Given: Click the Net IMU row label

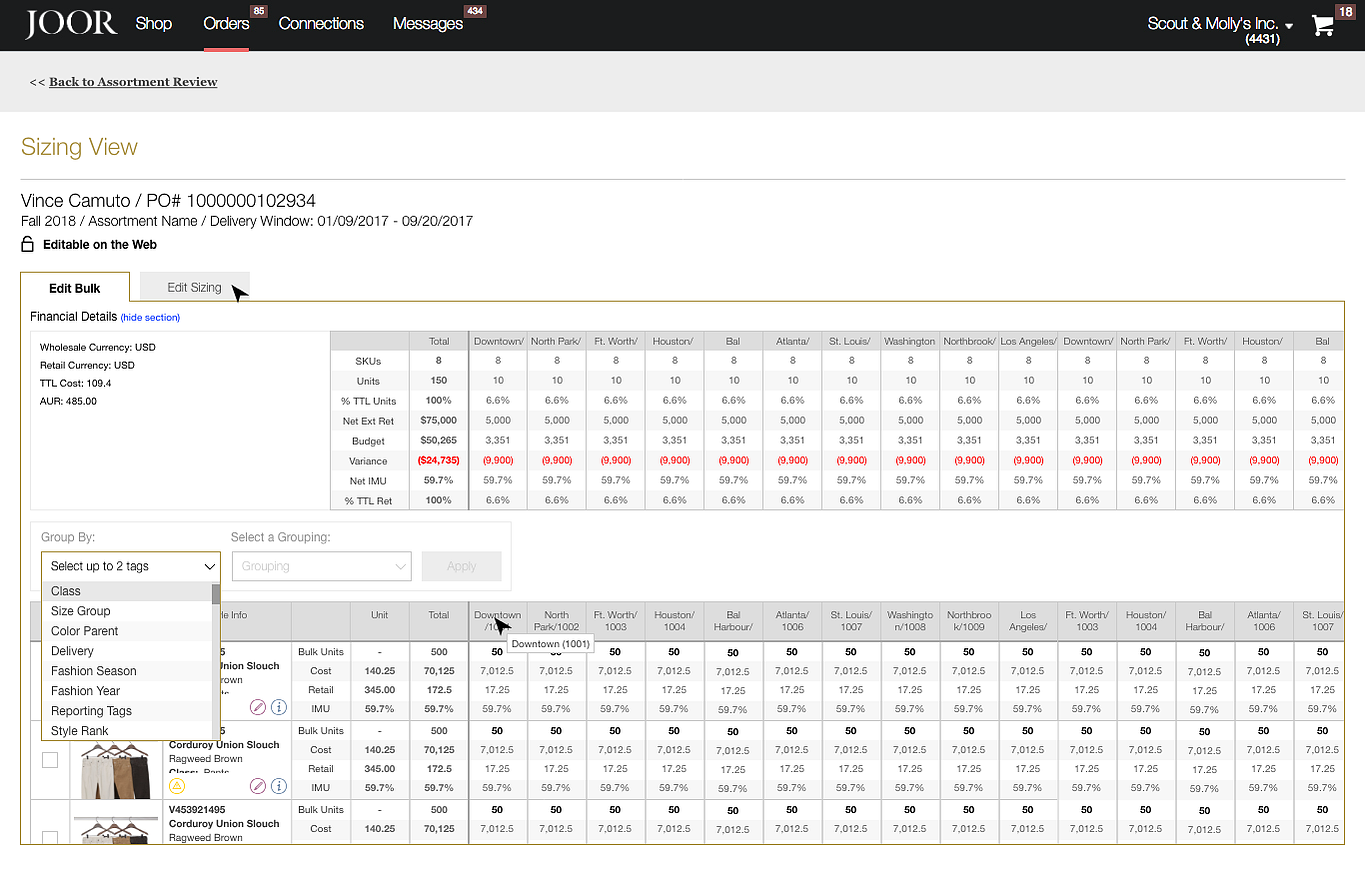Looking at the screenshot, I should click(368, 481).
